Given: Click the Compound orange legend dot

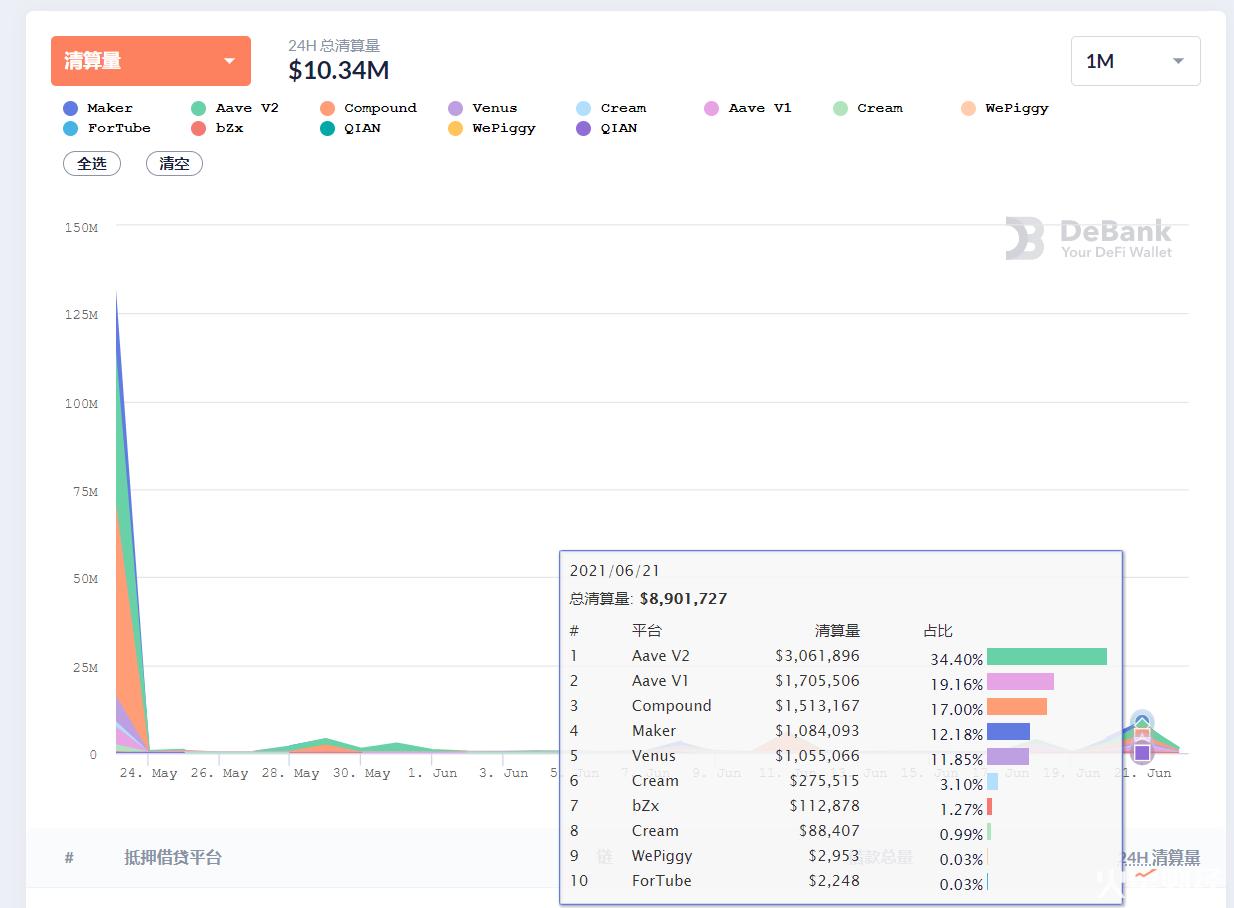Looking at the screenshot, I should point(327,108).
